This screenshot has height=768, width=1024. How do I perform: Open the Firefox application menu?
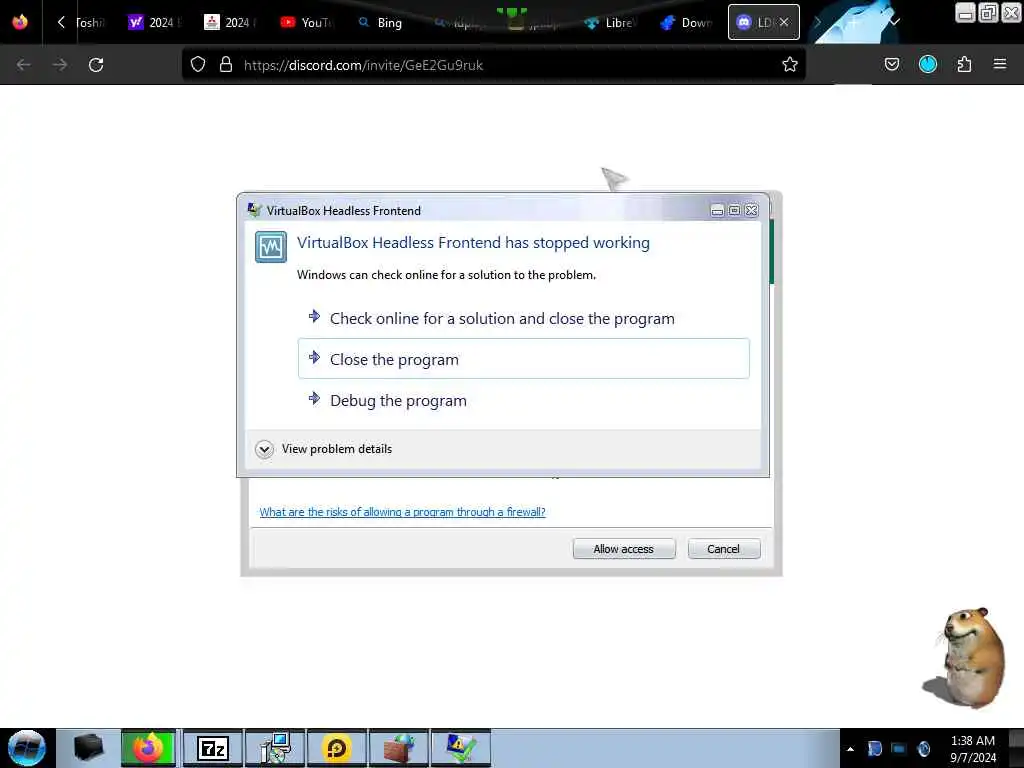click(1000, 64)
